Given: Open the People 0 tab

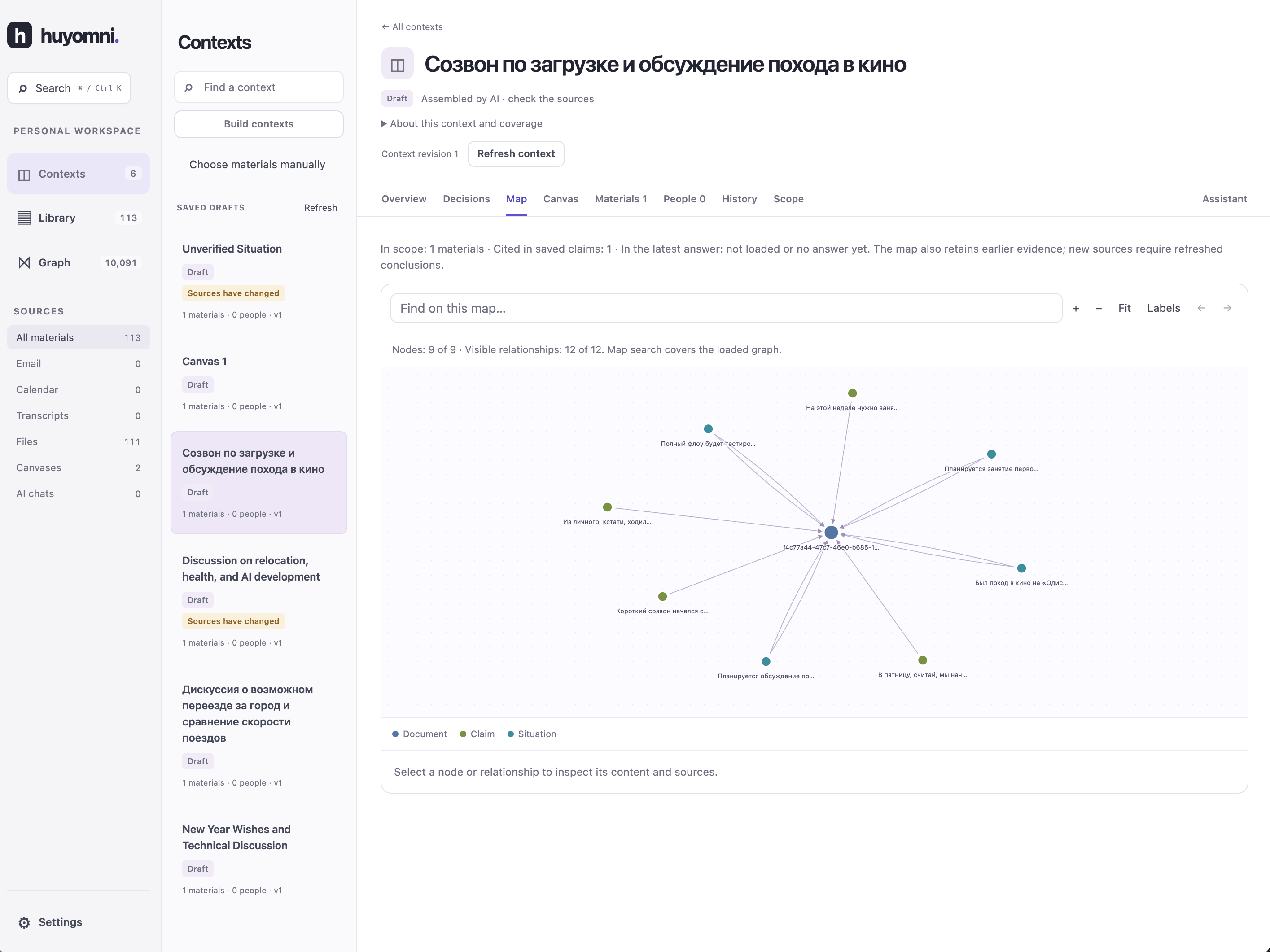Looking at the screenshot, I should point(684,199).
